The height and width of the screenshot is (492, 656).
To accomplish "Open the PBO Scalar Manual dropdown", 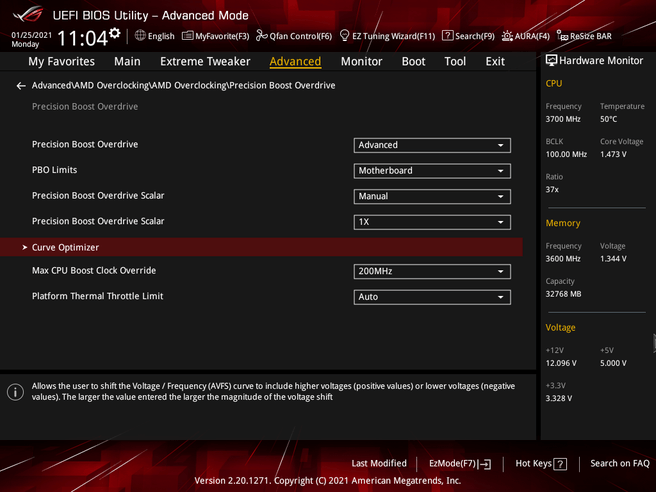I will pyautogui.click(x=432, y=196).
